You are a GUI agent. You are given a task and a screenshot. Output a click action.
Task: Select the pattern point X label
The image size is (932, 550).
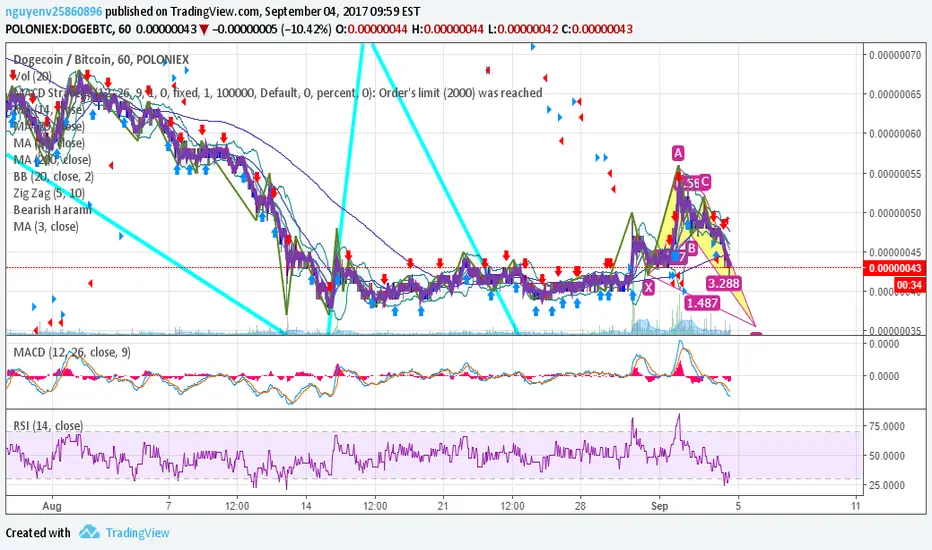[x=648, y=288]
